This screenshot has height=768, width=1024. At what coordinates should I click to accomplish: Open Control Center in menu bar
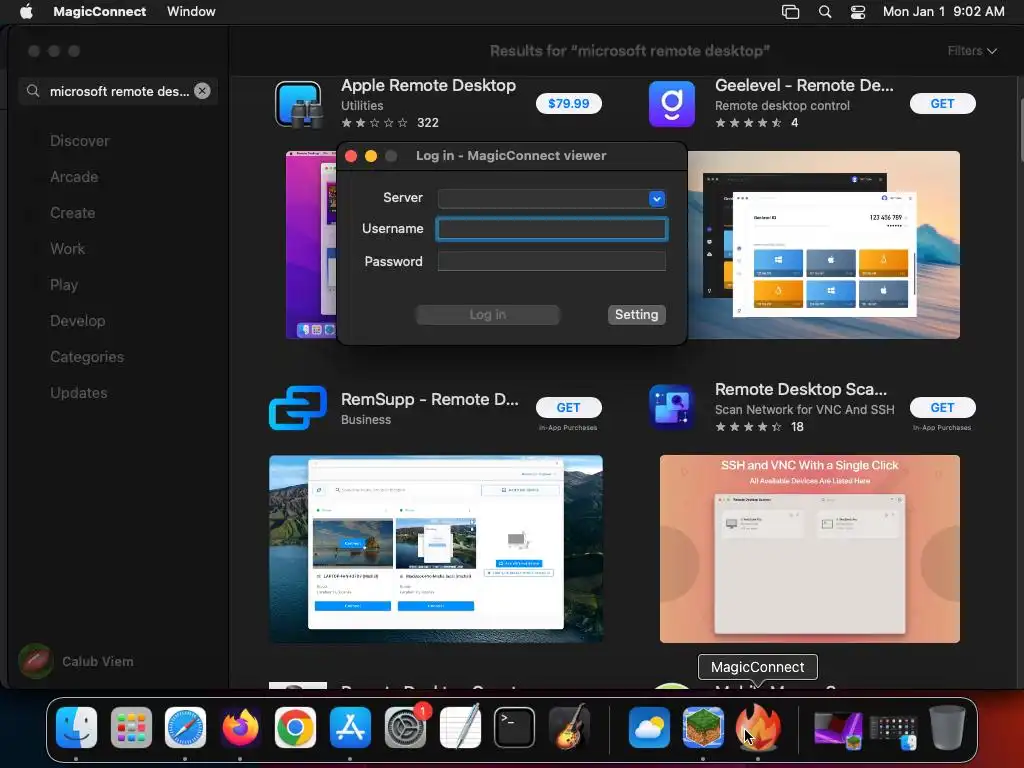[857, 12]
